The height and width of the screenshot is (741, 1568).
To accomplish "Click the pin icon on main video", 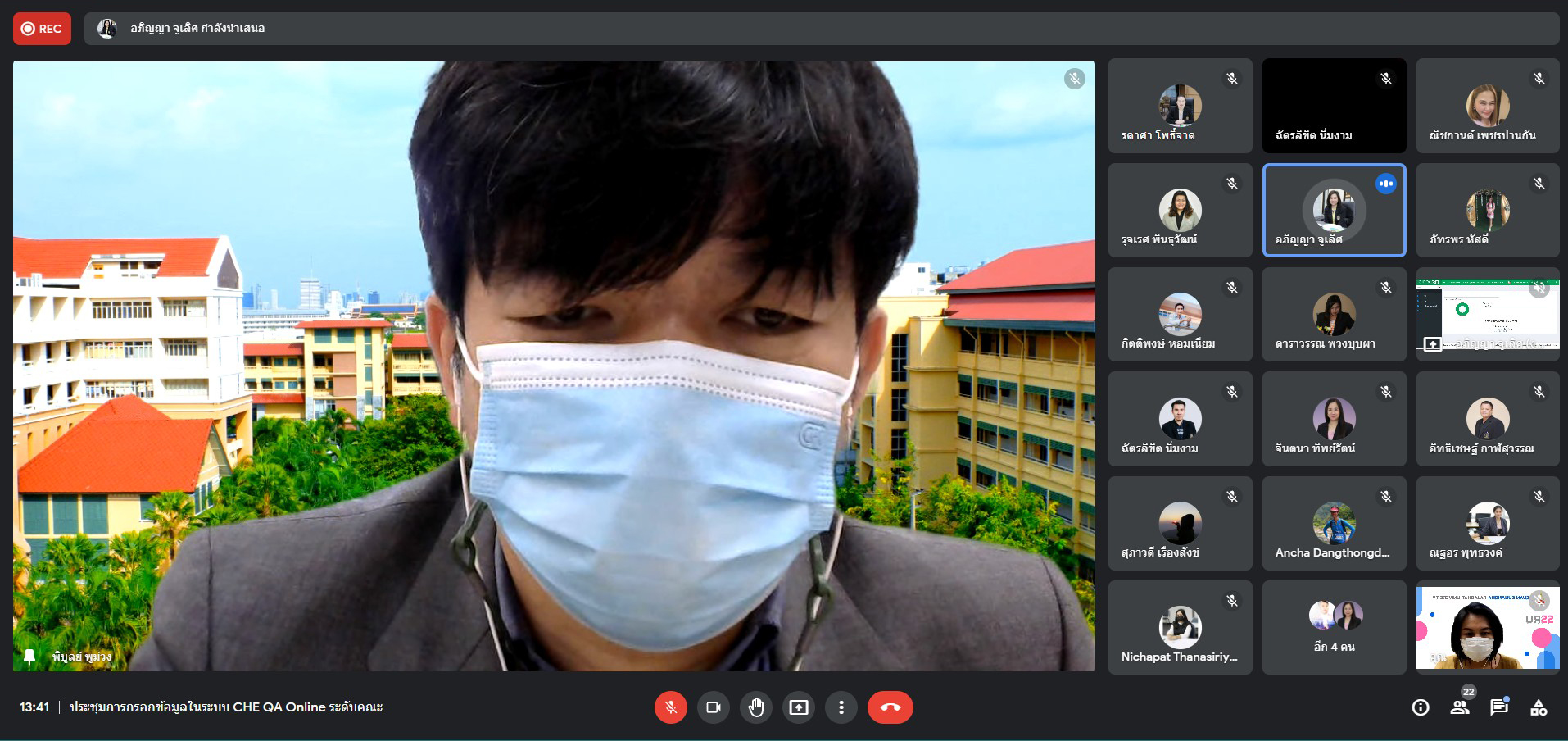I will (x=30, y=656).
